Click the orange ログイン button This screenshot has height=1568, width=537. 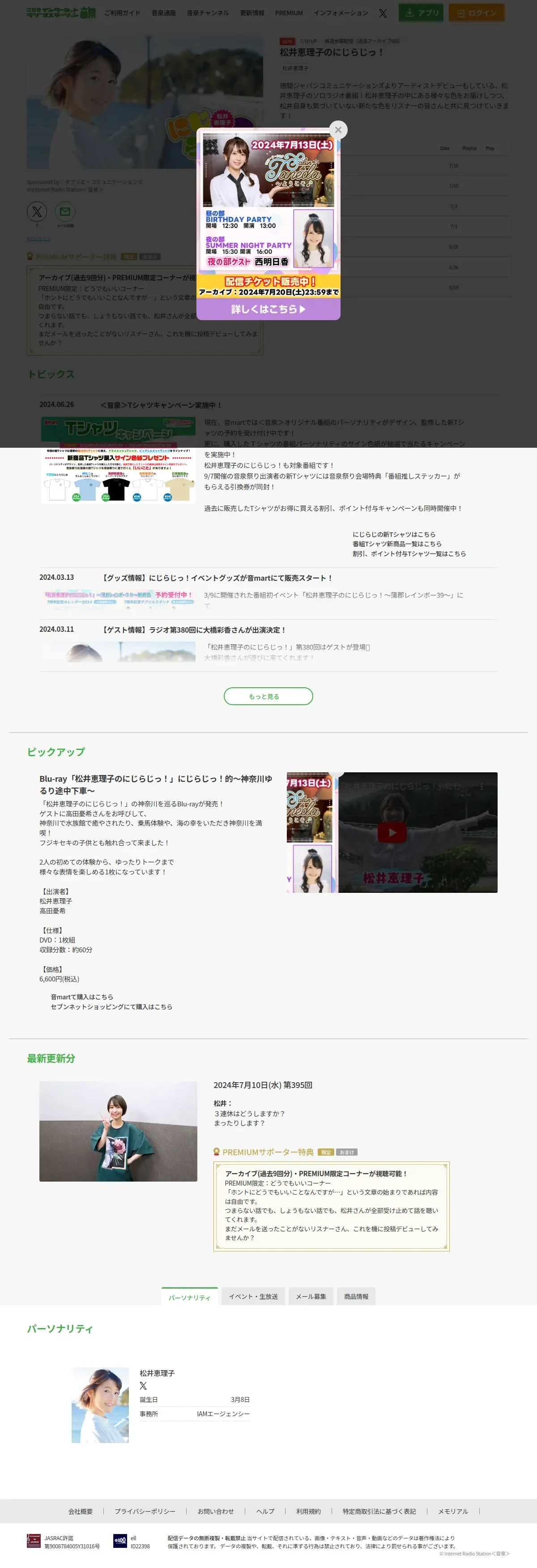[x=477, y=13]
